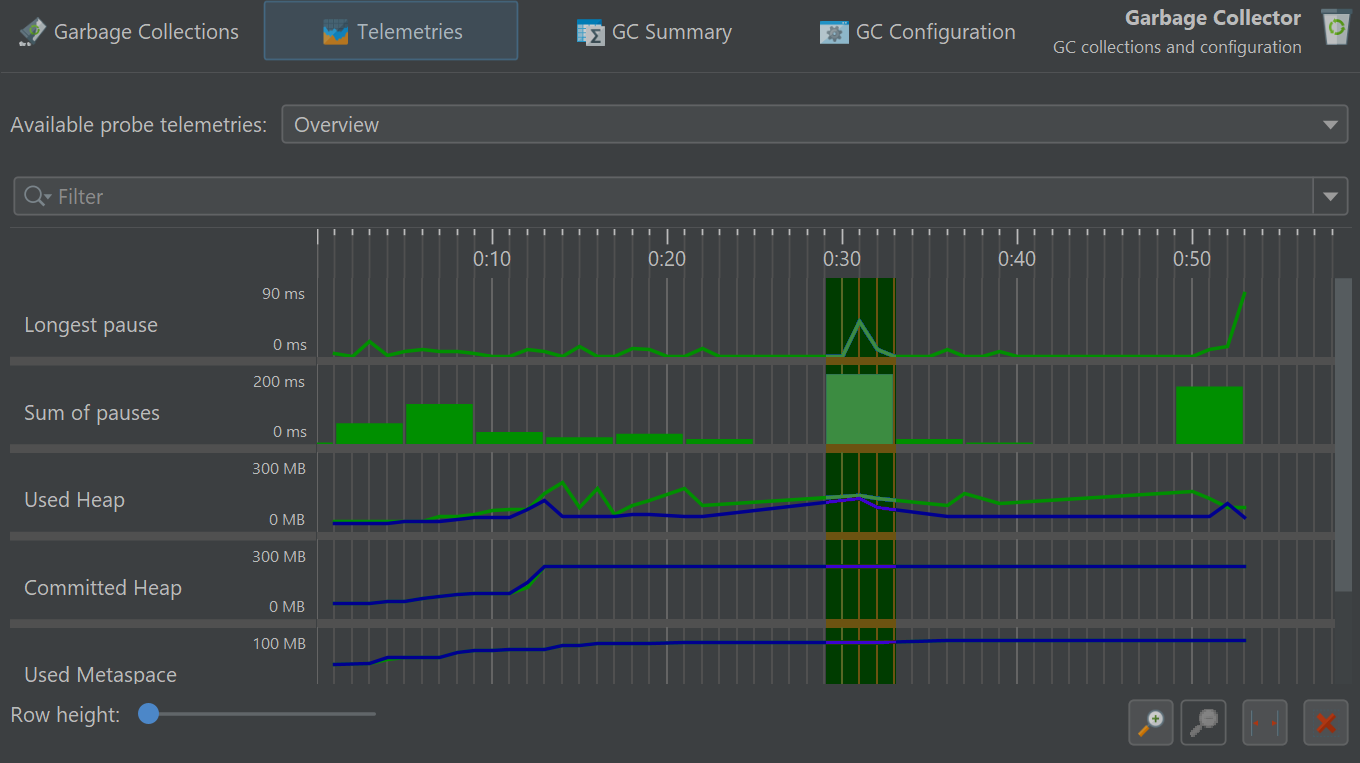Viewport: 1360px width, 763px height.
Task: Click the highlighted Sum of pauses bar at 0:30
Action: [x=859, y=409]
